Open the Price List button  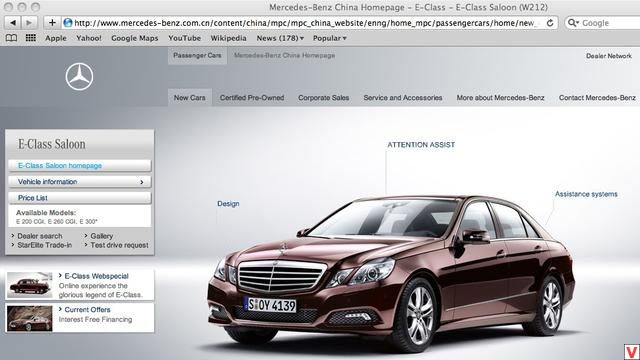80,198
